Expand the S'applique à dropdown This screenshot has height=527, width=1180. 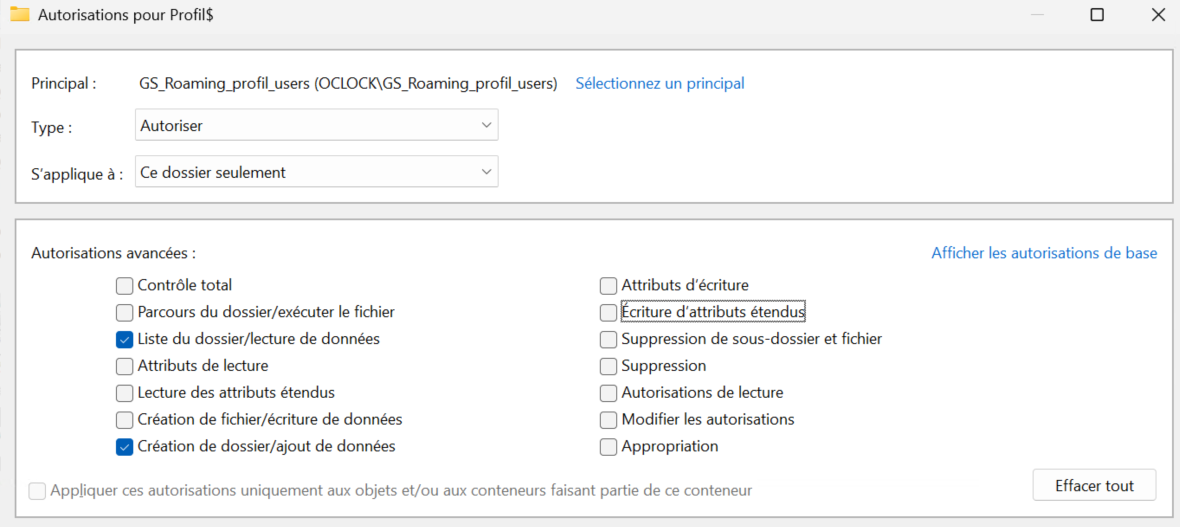pos(316,172)
